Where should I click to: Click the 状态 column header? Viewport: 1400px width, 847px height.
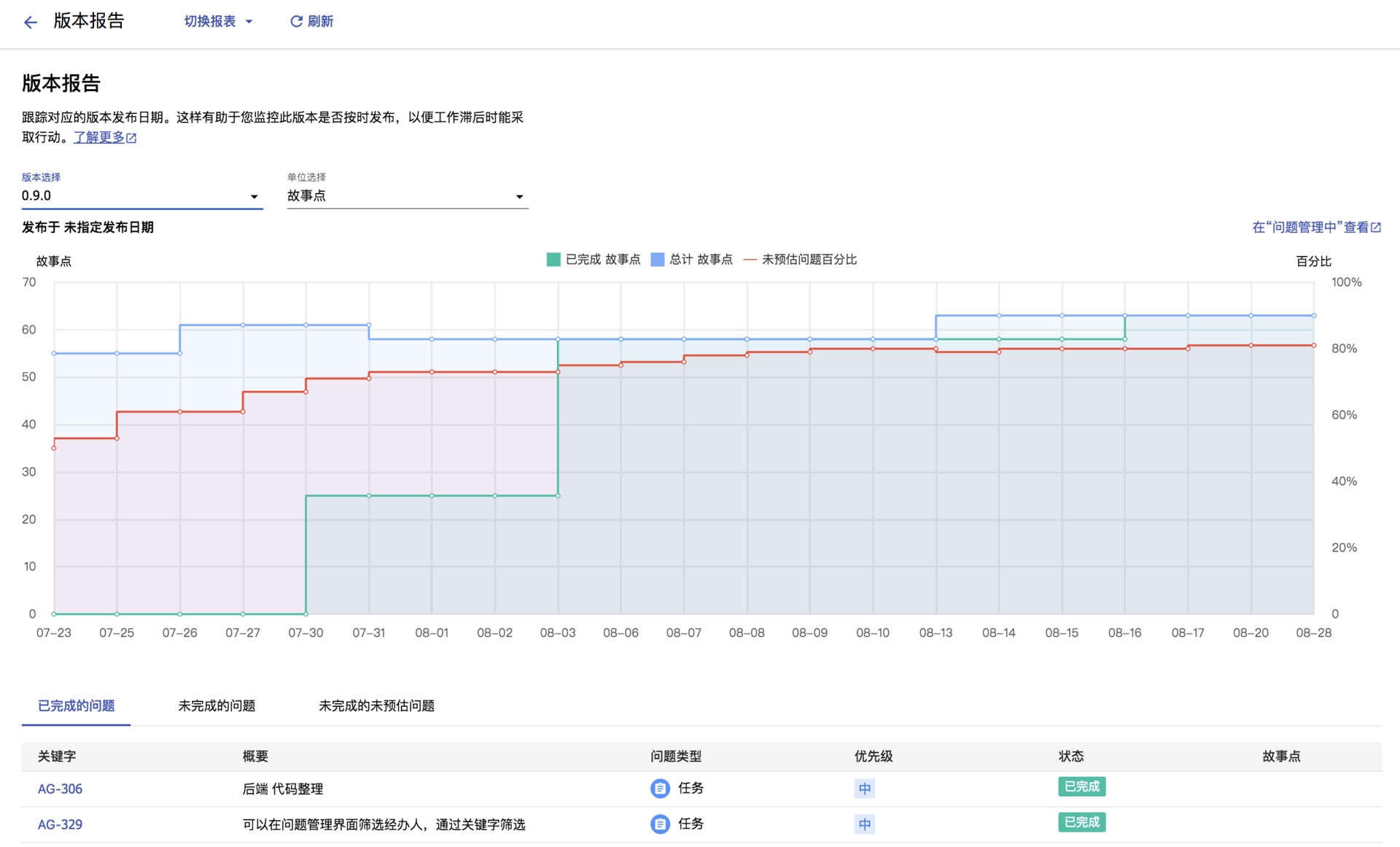1071,757
